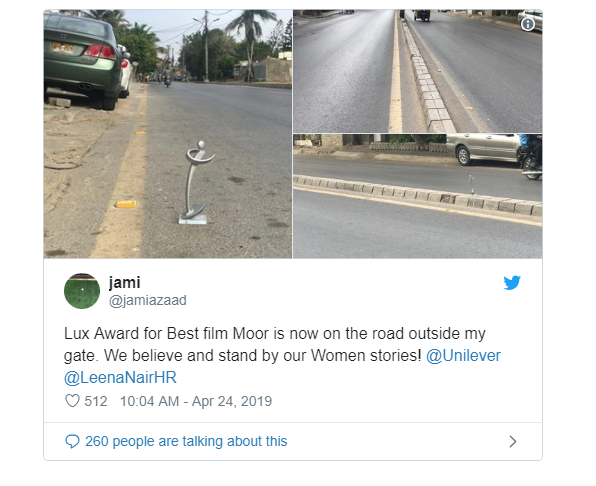
Task: Open the bottom-right photo with silver car
Action: pyautogui.click(x=418, y=196)
